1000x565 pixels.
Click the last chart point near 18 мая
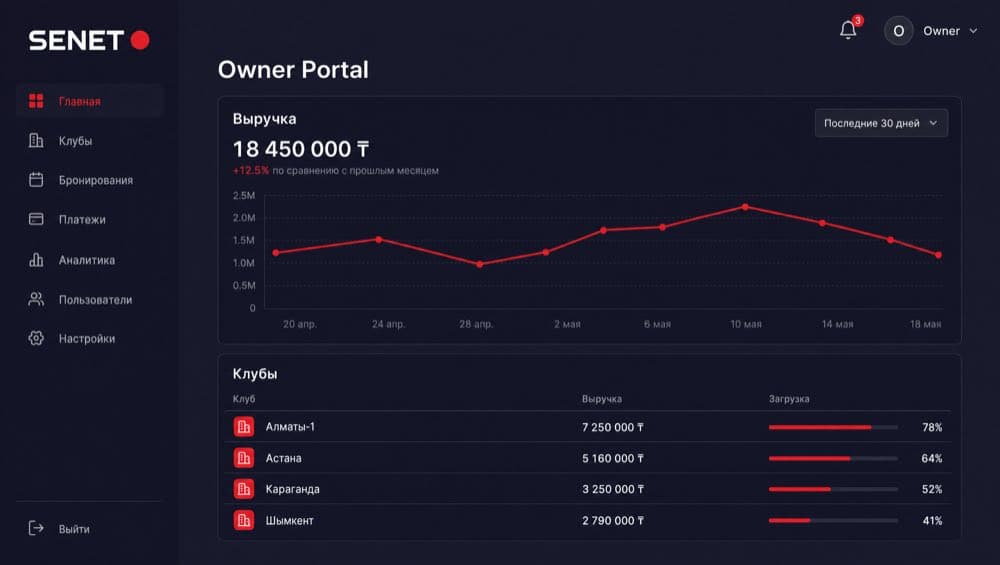click(938, 255)
